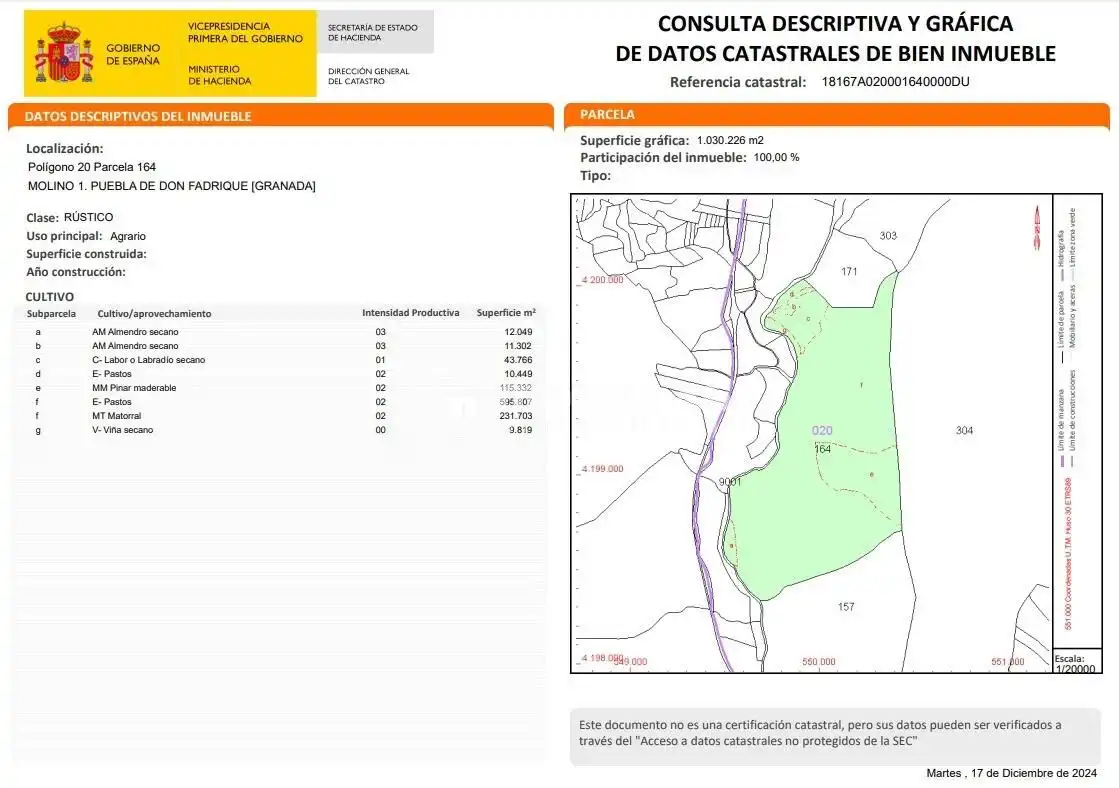Click the 'Superficie construida:' label
This screenshot has height=788, width=1119.
[86, 254]
